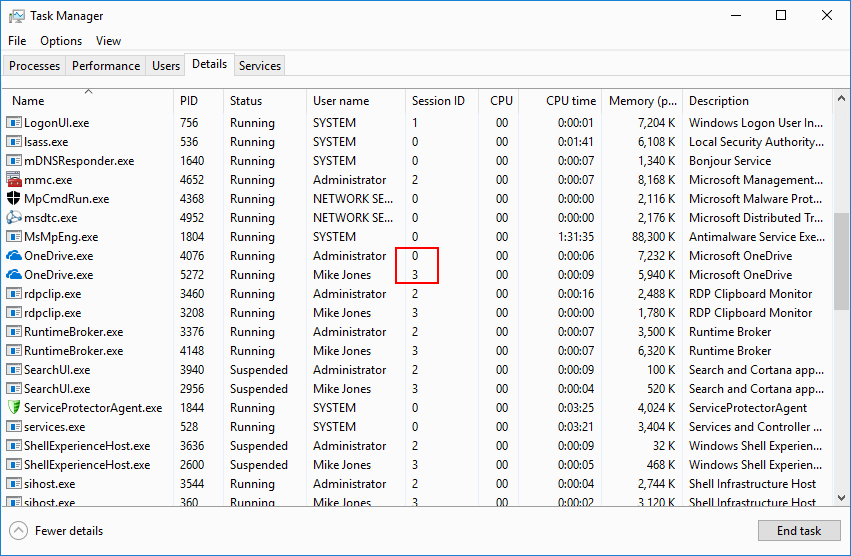
Task: Click the MsMpEng.exe process icon
Action: coord(14,237)
